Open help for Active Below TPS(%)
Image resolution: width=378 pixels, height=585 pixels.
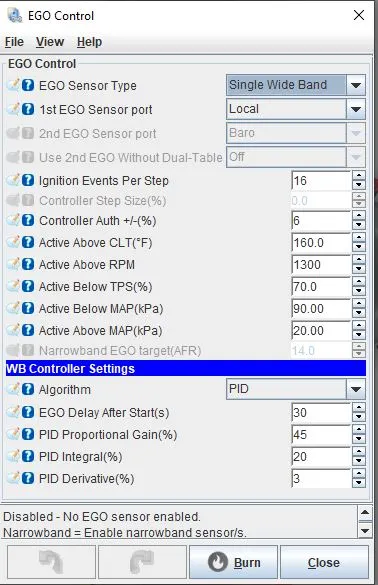[x=28, y=287]
